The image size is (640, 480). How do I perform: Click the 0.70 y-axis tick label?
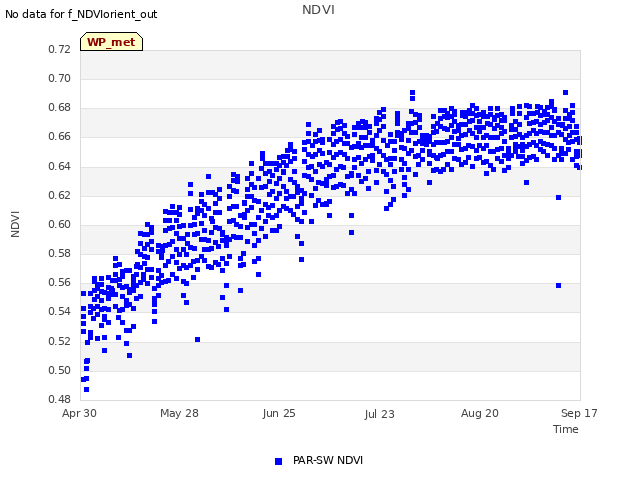coord(60,78)
